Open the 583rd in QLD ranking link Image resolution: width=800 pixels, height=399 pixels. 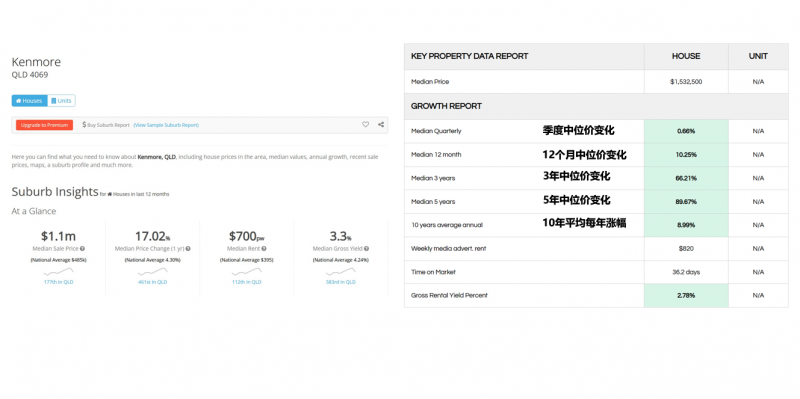[x=340, y=282]
